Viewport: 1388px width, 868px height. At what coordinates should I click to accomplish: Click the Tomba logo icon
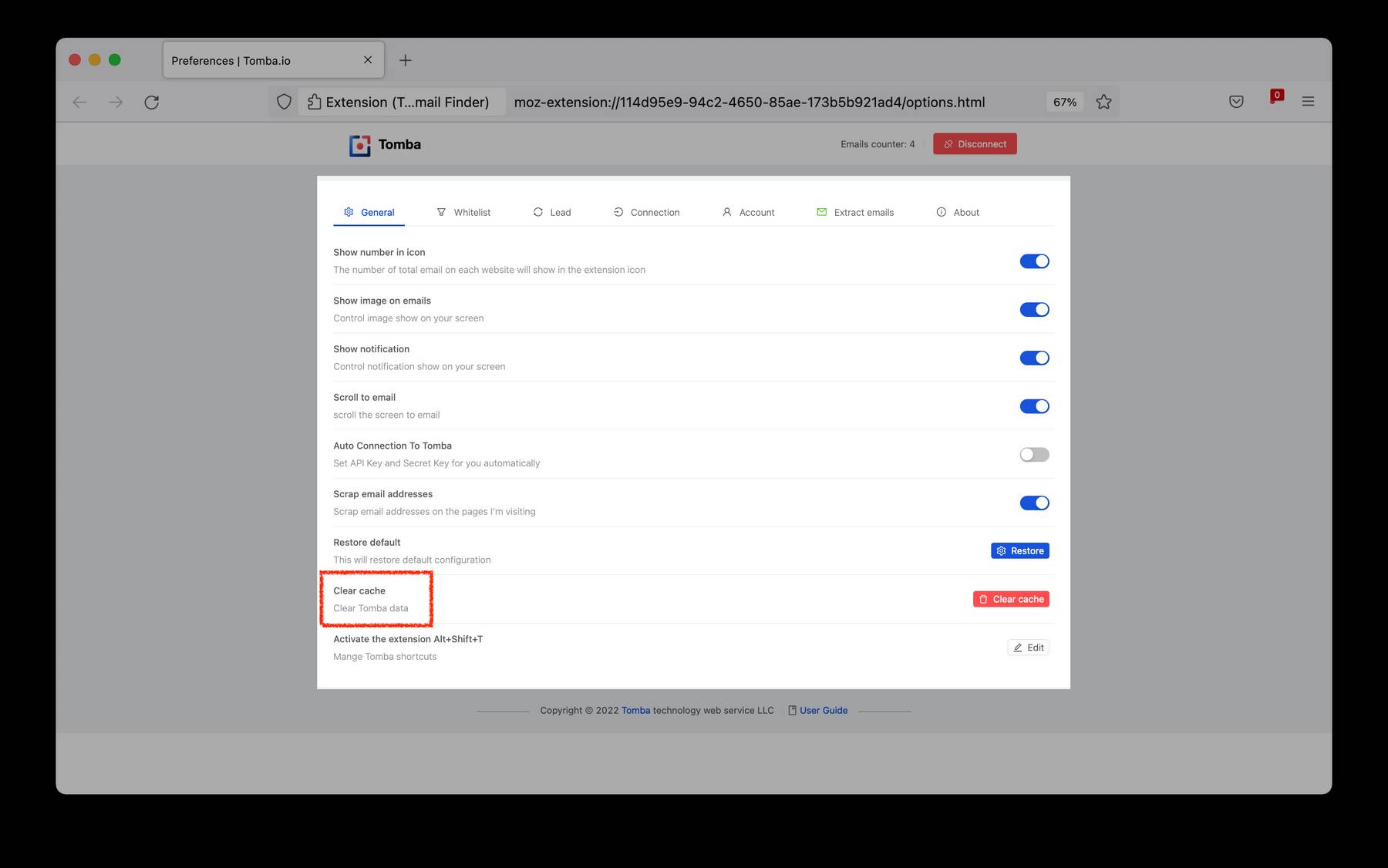pyautogui.click(x=359, y=145)
